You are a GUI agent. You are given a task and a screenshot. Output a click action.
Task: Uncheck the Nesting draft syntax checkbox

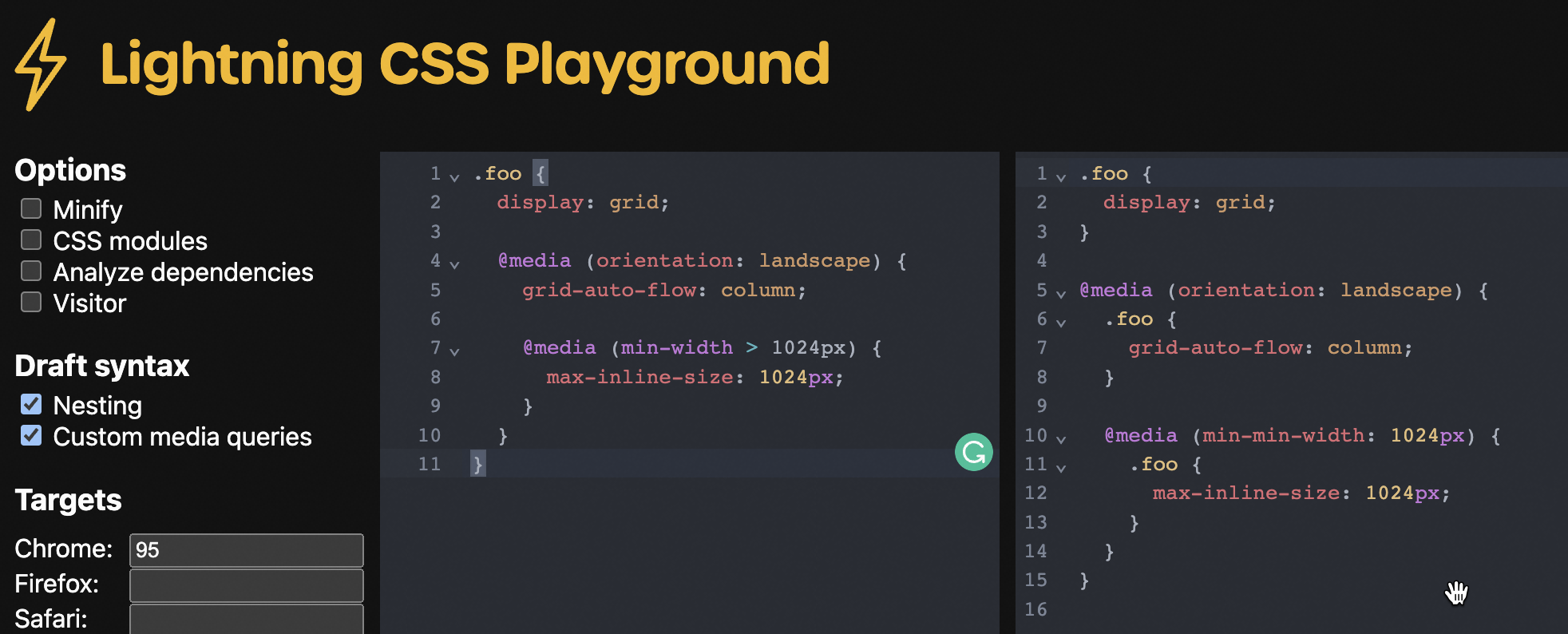pos(31,404)
